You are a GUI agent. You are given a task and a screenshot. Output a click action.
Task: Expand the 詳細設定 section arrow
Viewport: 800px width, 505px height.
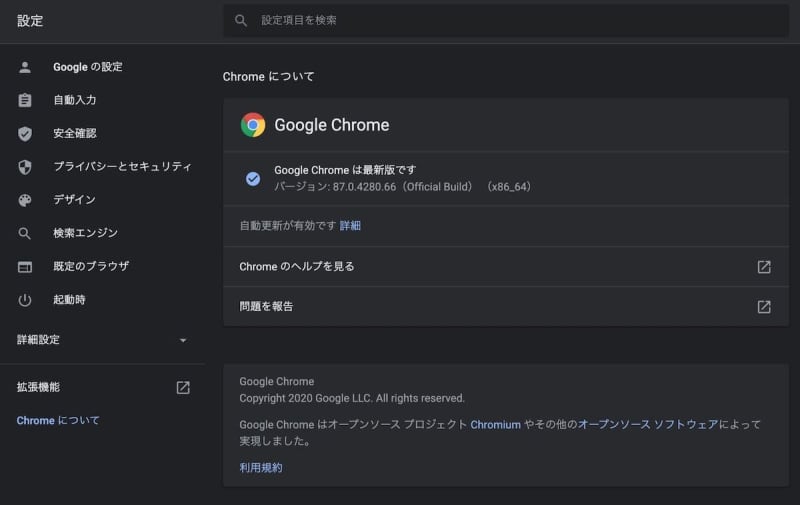[x=183, y=340]
